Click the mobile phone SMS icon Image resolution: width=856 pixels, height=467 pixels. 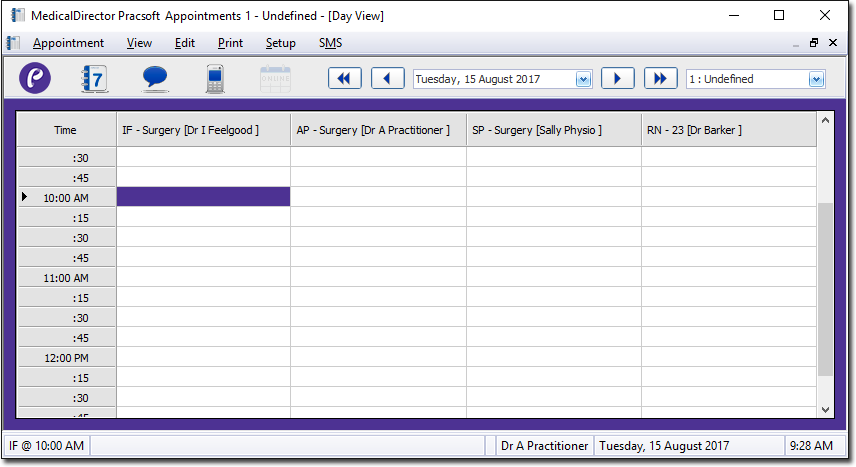[215, 79]
